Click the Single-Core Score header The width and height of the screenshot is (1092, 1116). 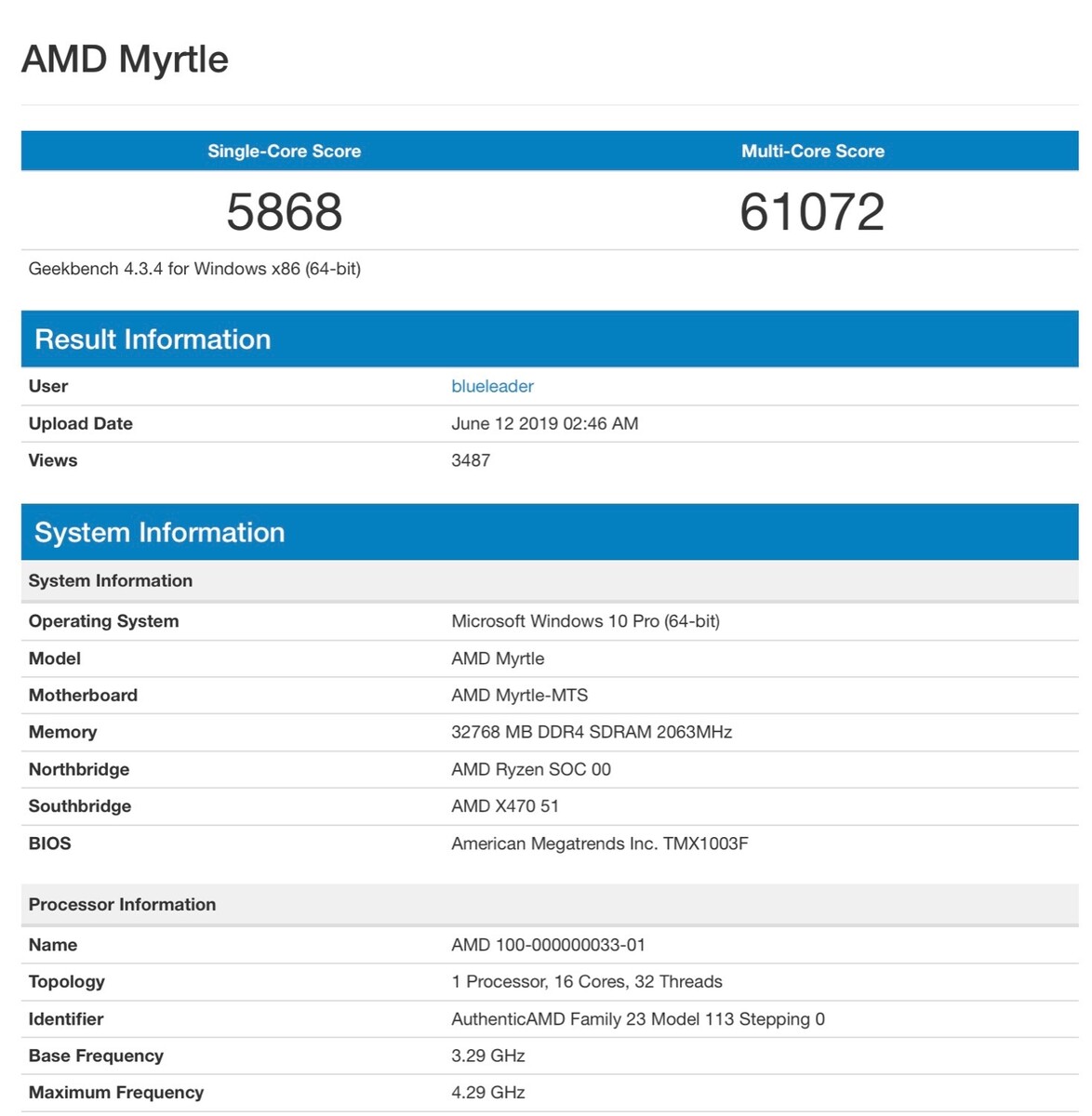[x=284, y=151]
